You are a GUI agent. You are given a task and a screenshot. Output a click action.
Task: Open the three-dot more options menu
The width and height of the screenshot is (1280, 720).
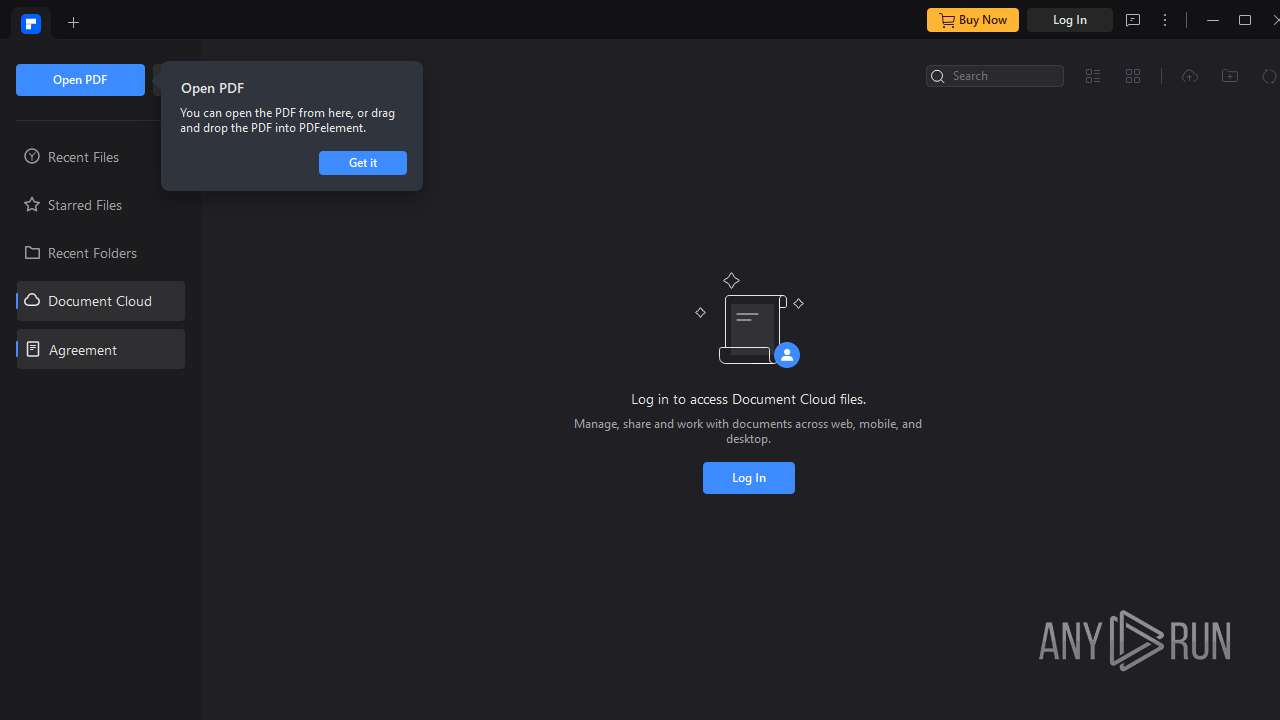pos(1165,20)
